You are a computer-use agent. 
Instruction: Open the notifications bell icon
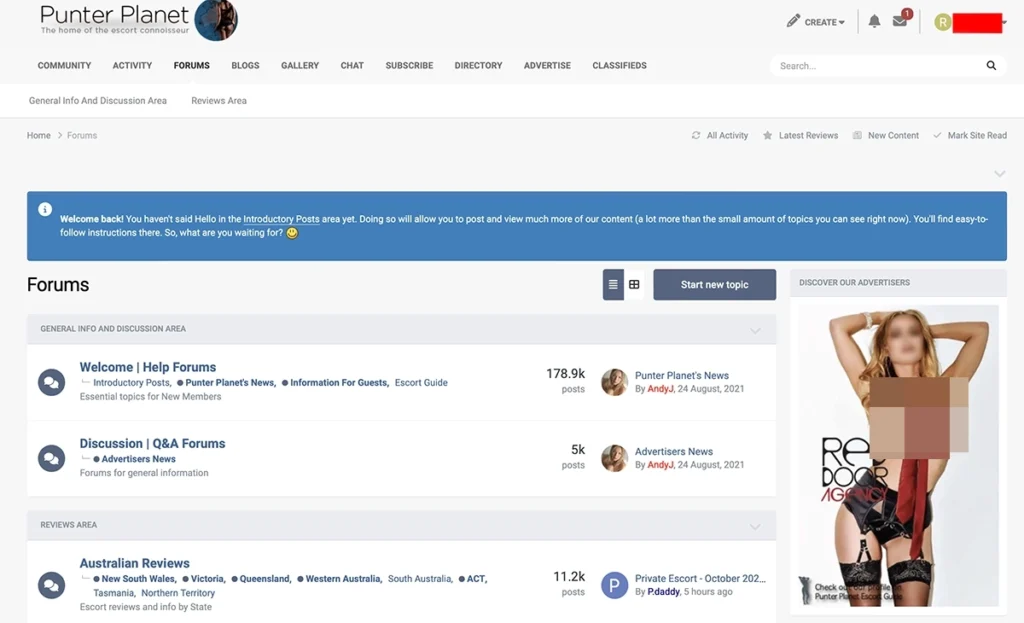point(874,22)
